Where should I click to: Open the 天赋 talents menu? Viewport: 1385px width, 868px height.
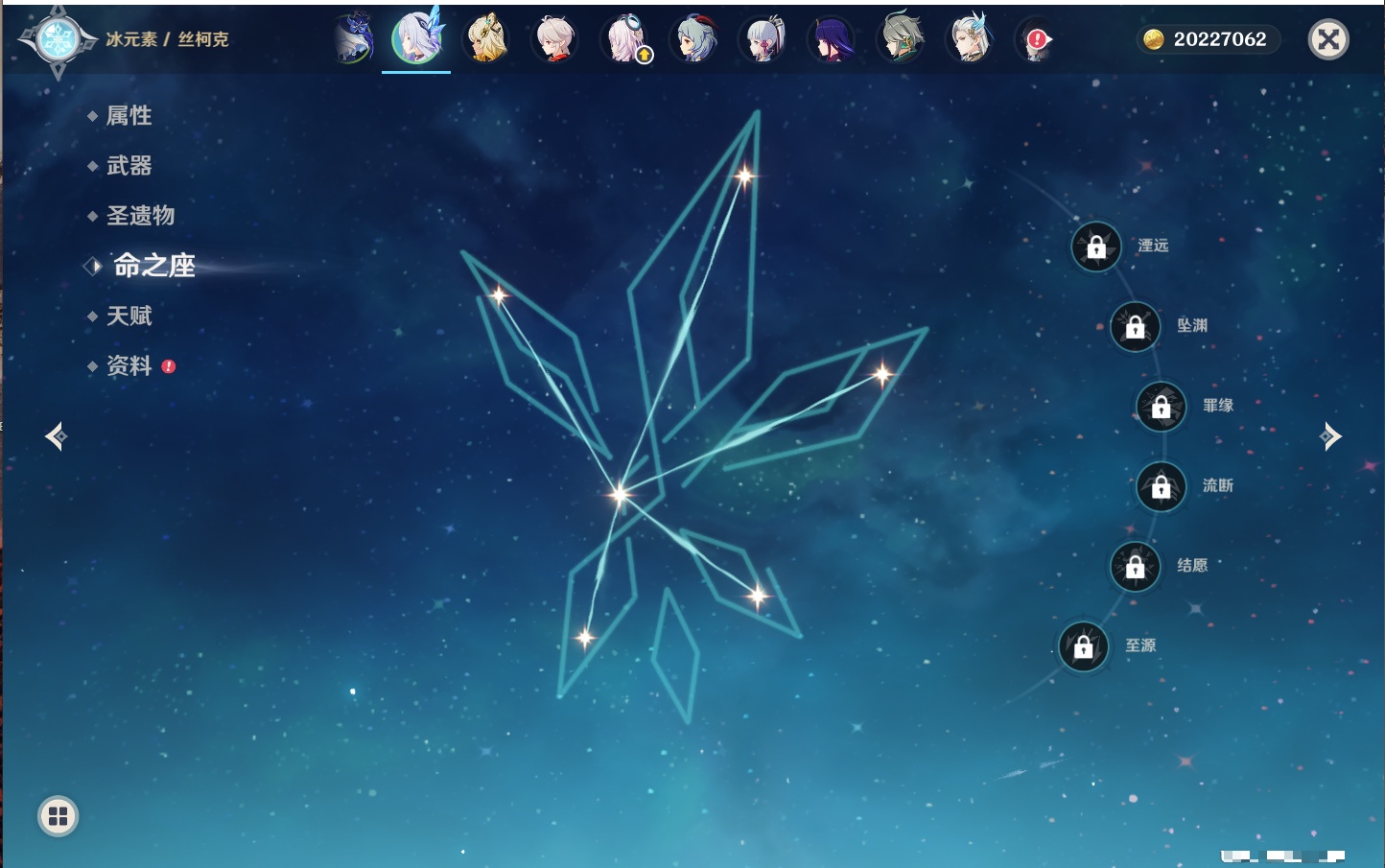point(129,316)
